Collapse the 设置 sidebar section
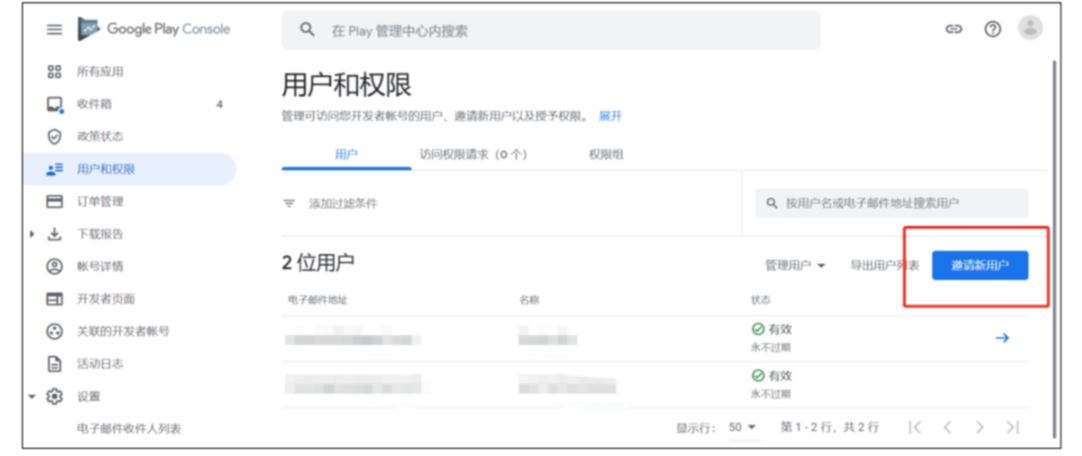This screenshot has width=1082, height=456. pyautogui.click(x=33, y=396)
